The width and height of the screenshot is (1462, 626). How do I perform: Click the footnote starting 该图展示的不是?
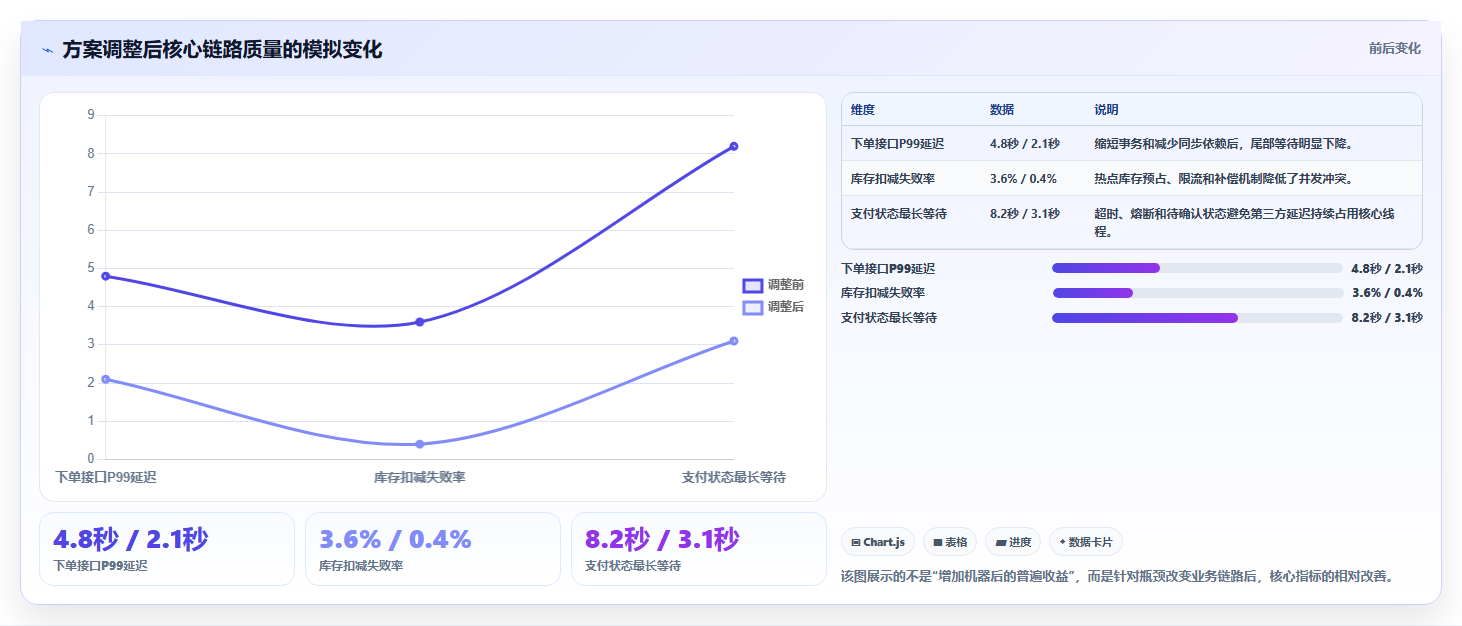point(1117,577)
